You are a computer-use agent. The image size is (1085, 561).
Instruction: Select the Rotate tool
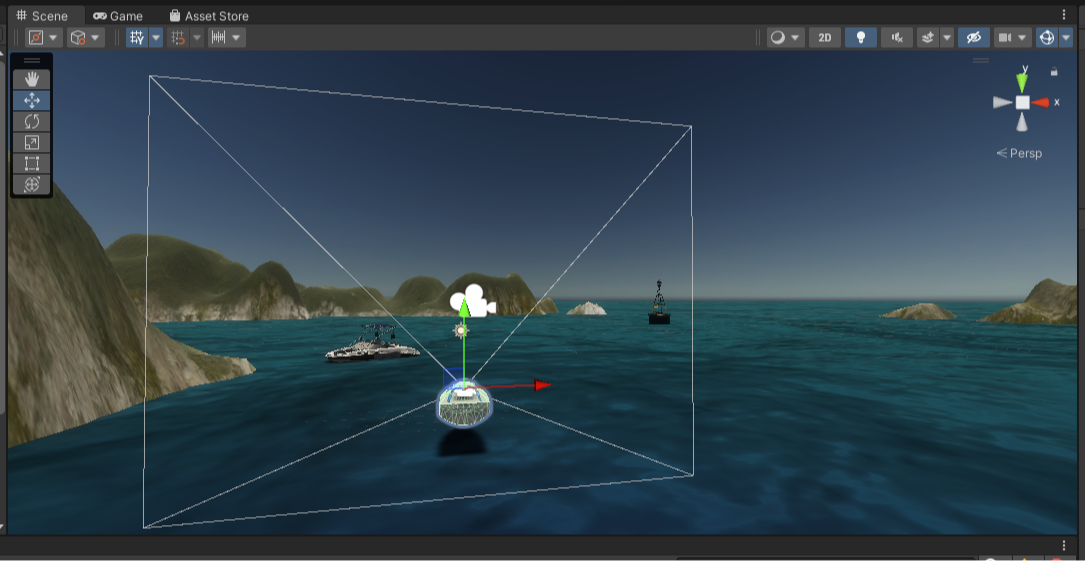(32, 122)
